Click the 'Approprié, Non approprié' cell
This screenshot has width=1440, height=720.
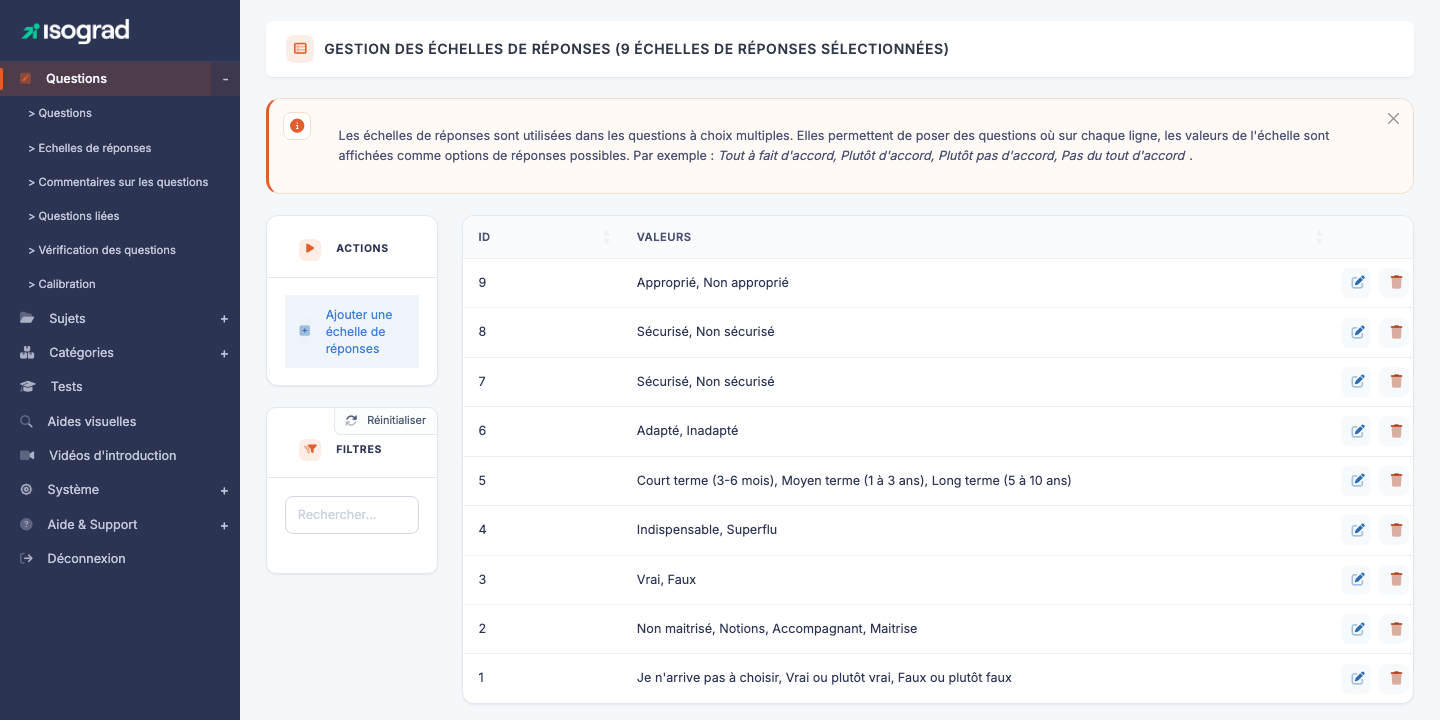click(x=712, y=283)
